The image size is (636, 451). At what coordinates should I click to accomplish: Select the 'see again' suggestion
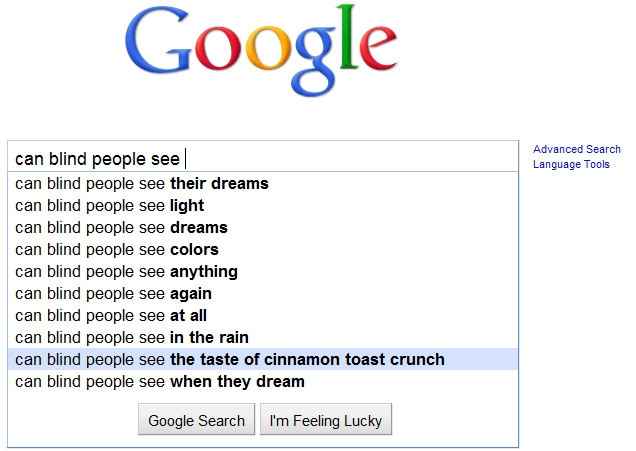coord(263,294)
